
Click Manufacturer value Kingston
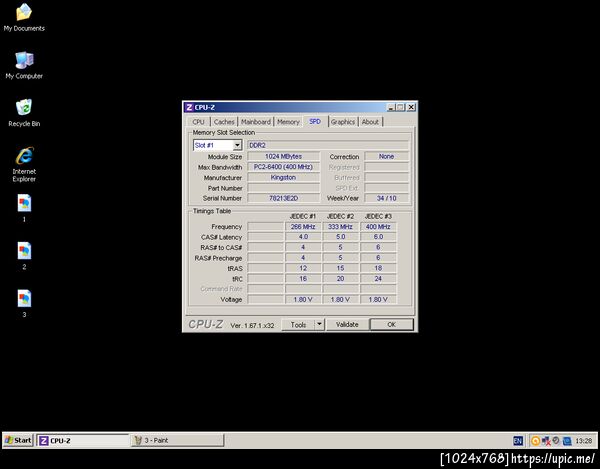284,178
